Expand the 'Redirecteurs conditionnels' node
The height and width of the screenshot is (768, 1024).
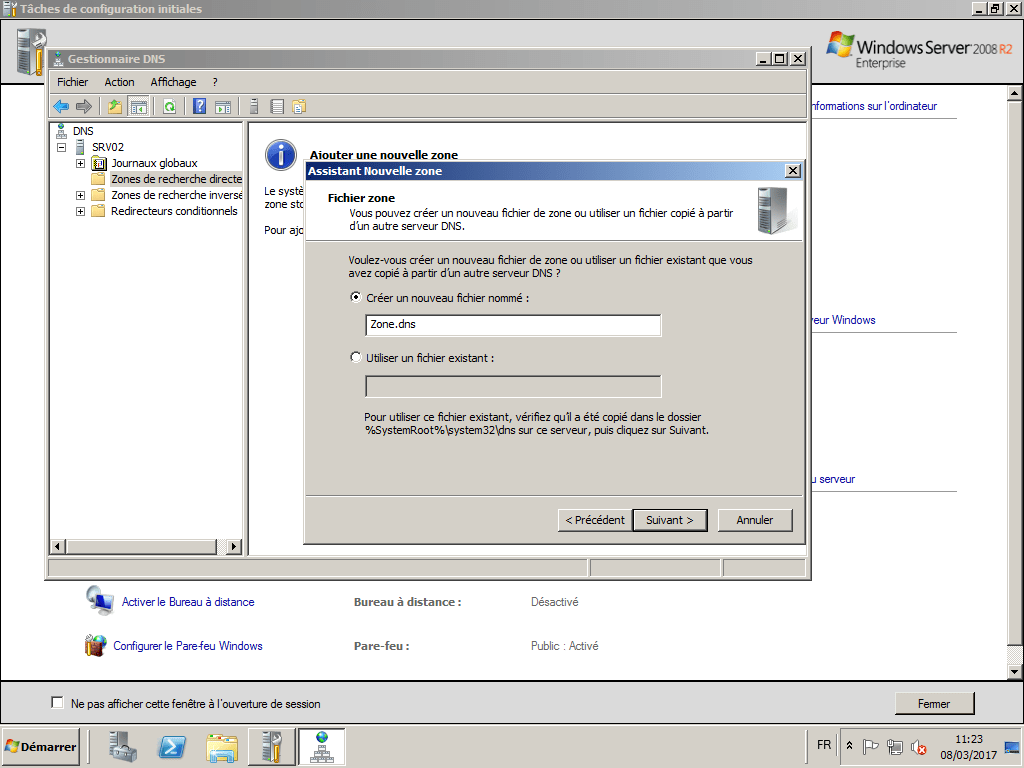point(80,211)
